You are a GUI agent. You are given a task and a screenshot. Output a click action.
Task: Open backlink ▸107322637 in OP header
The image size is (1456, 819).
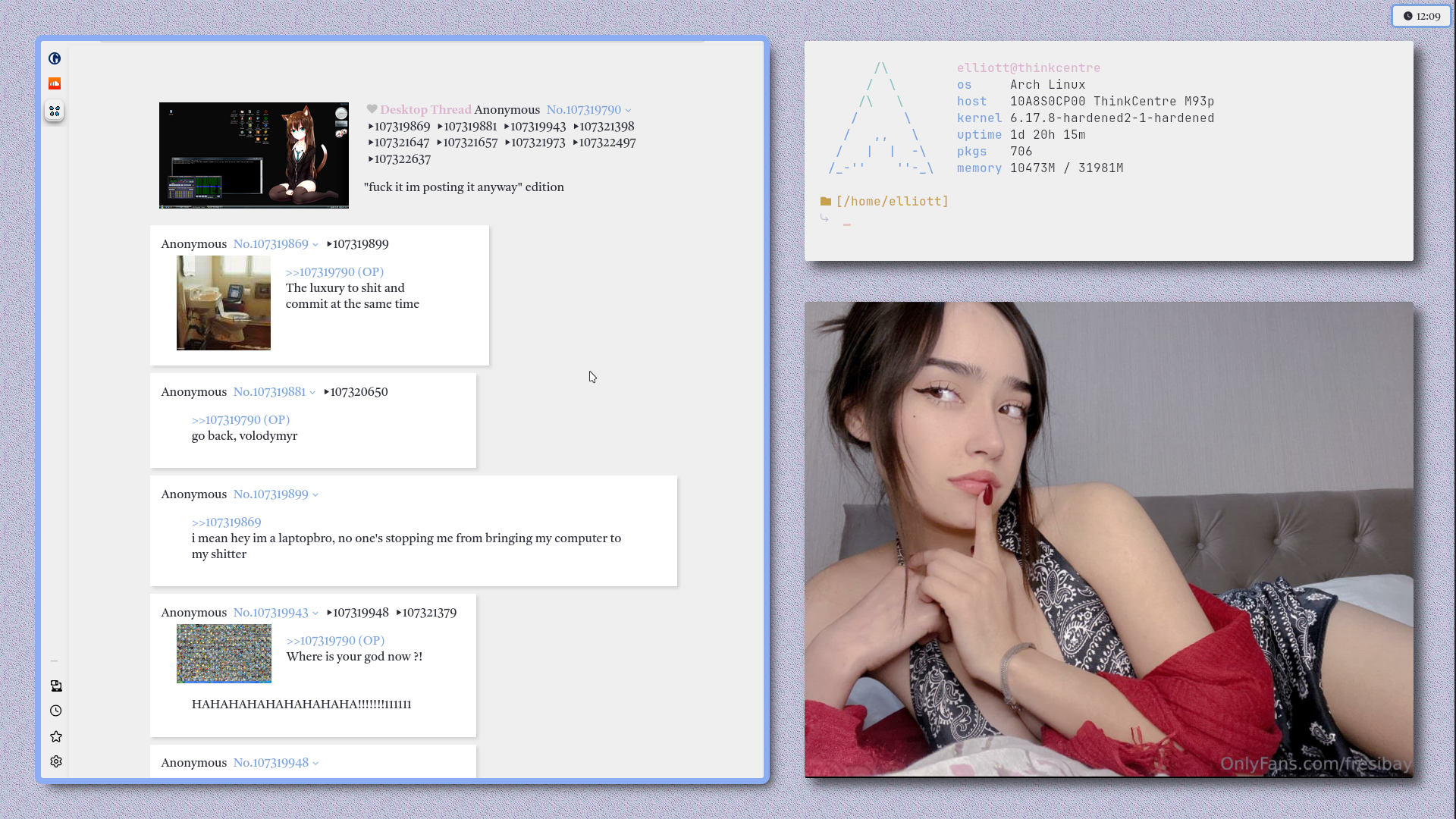click(x=400, y=159)
